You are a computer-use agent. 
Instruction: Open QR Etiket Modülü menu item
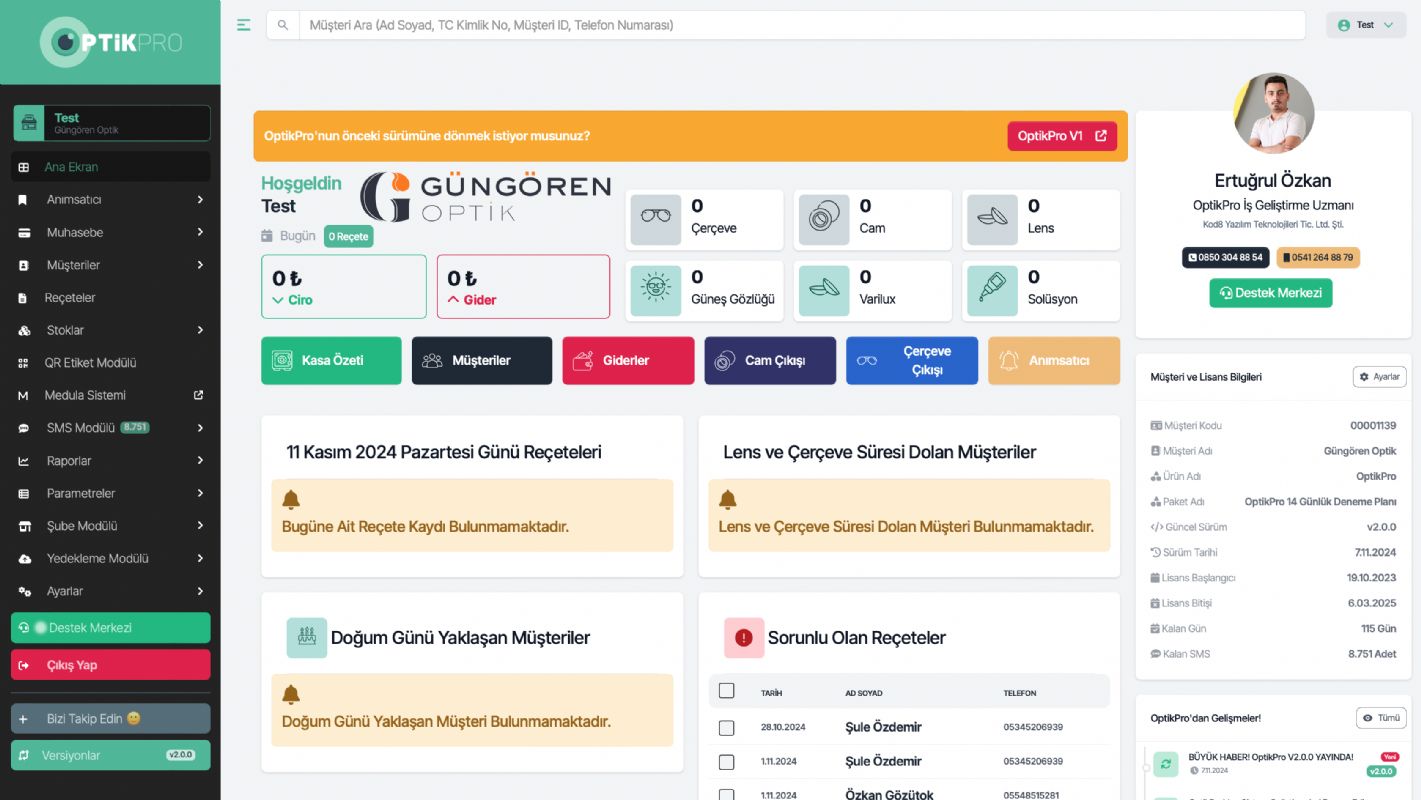coord(111,363)
